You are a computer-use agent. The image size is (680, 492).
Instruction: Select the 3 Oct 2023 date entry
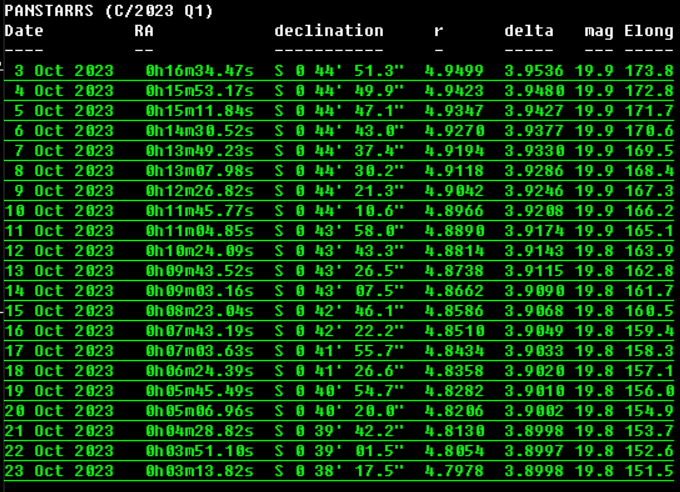(64, 71)
